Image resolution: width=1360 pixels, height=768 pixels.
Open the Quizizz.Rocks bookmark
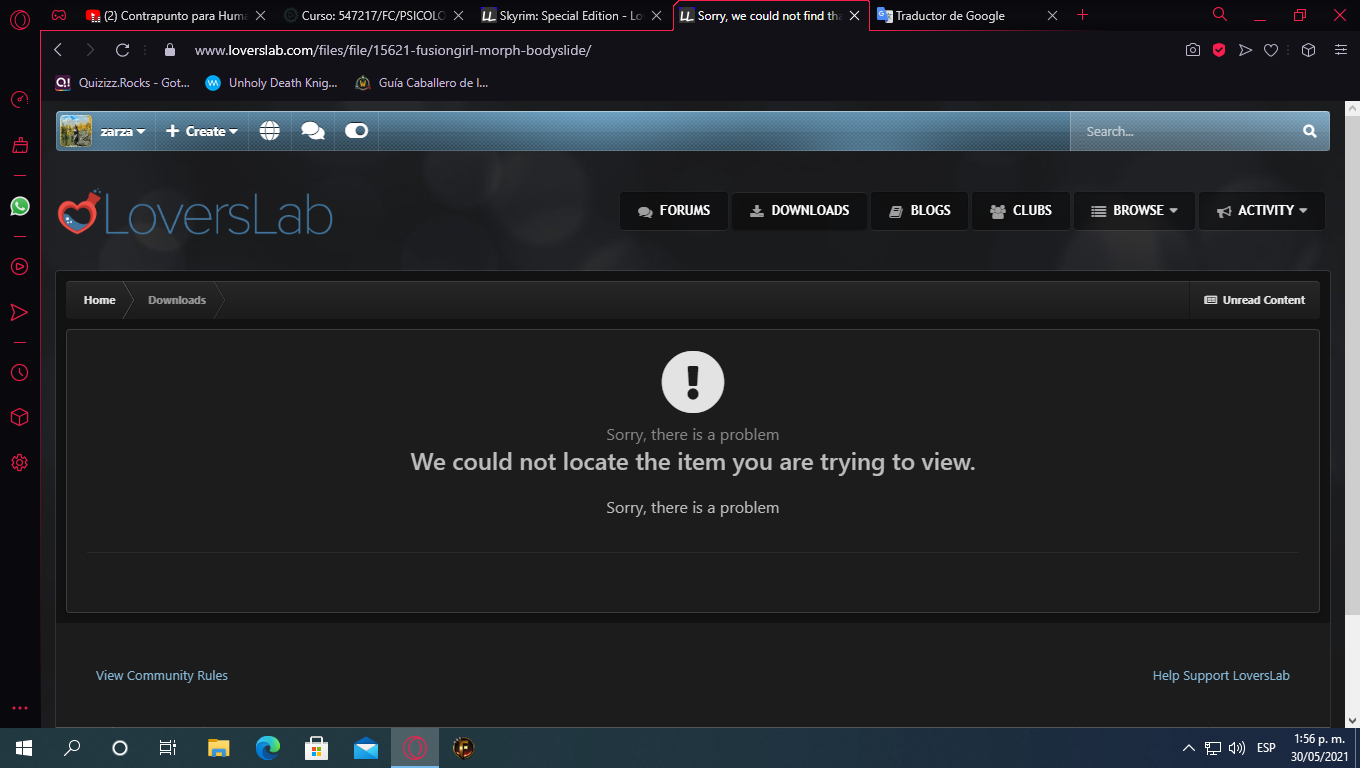tap(123, 83)
